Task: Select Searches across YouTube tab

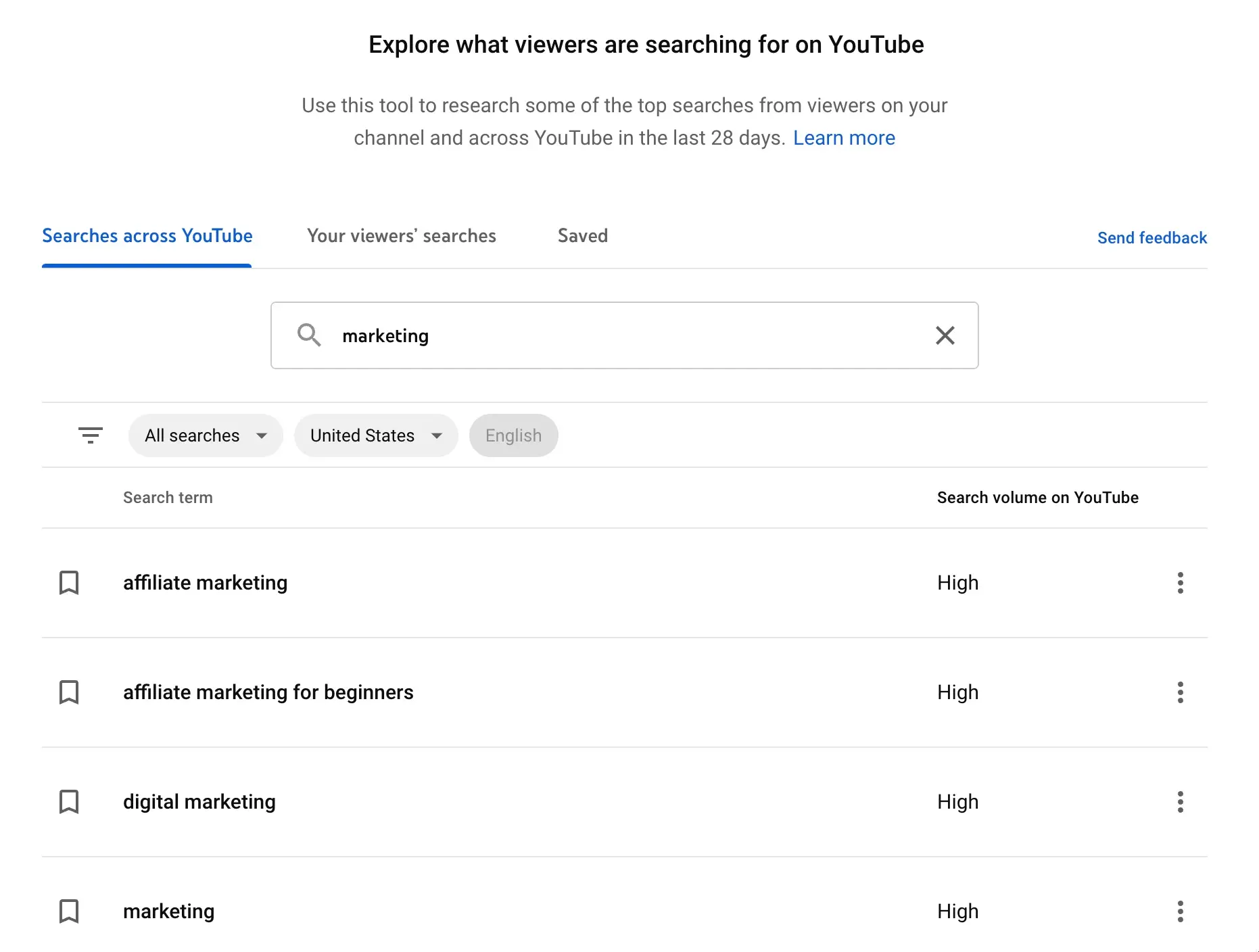Action: point(147,236)
